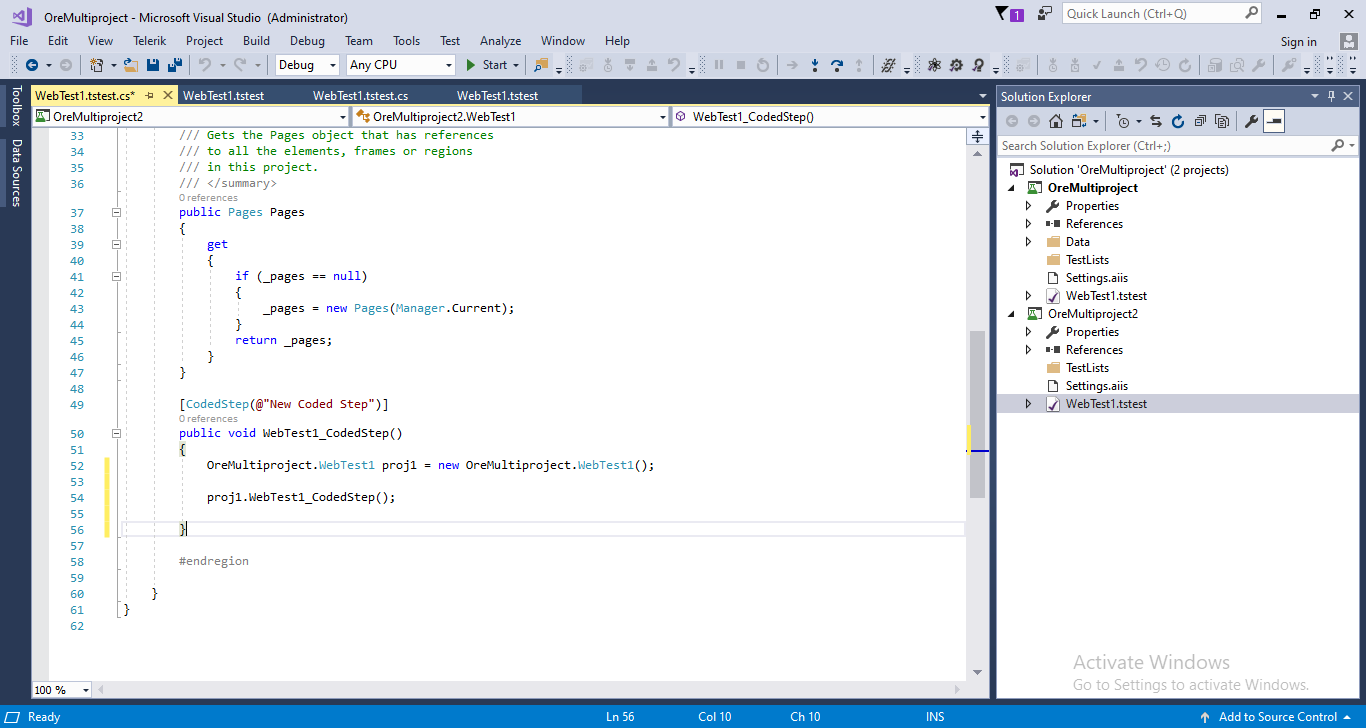Open Properties wrench in Solution Explorer toolbar
The image size is (1366, 728).
1251,121
